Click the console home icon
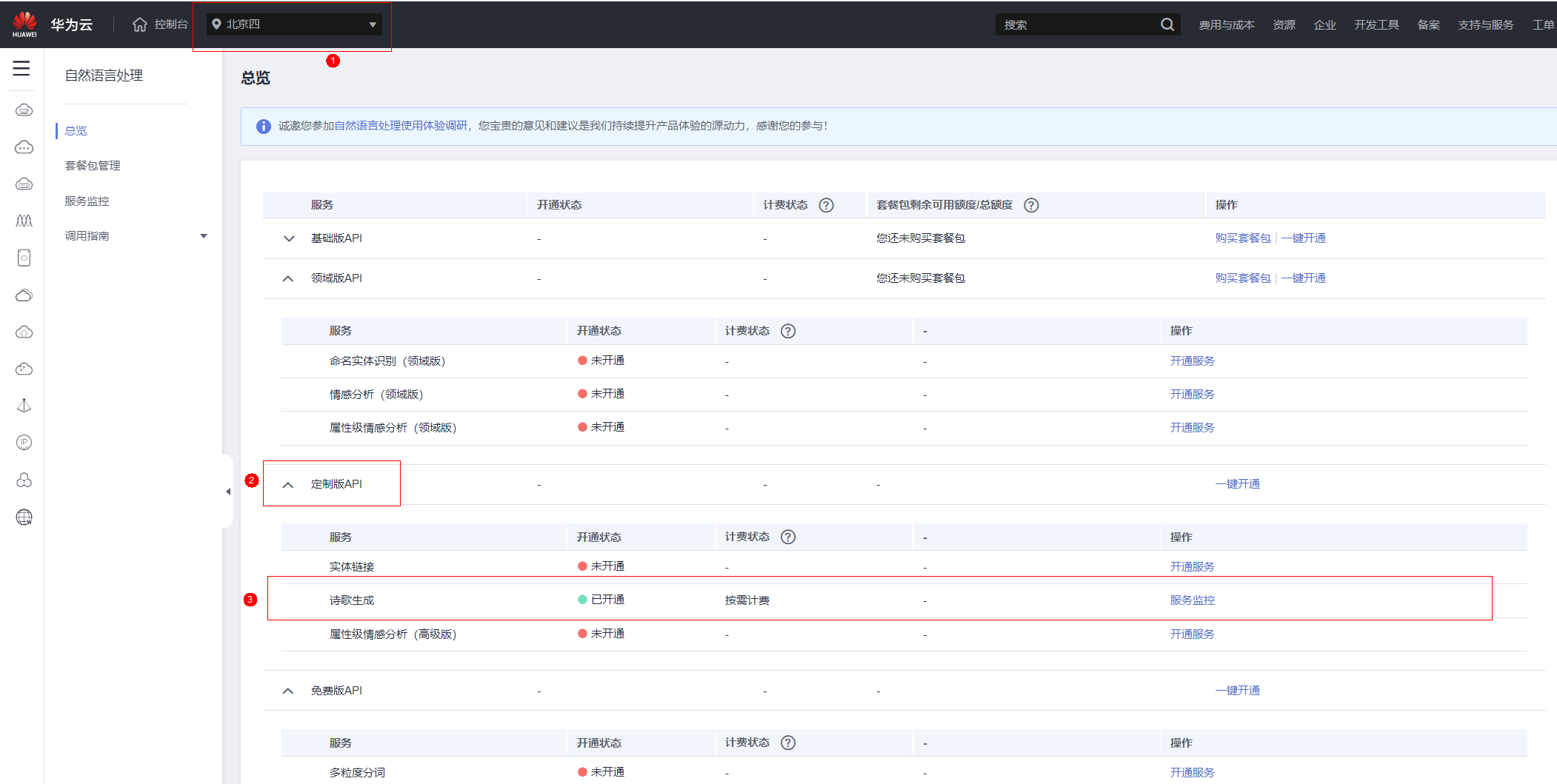The image size is (1557, 784). tap(140, 24)
